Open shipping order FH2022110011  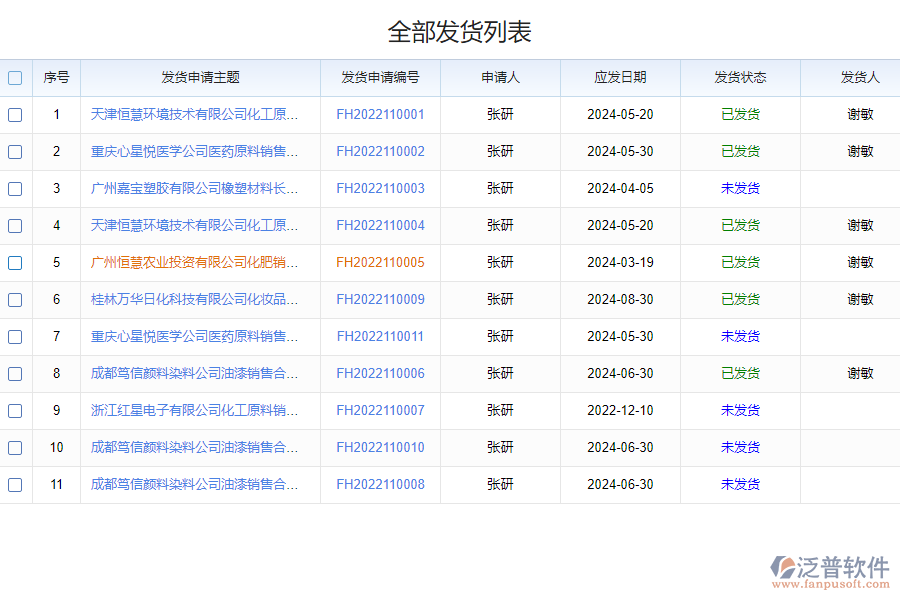(380, 336)
